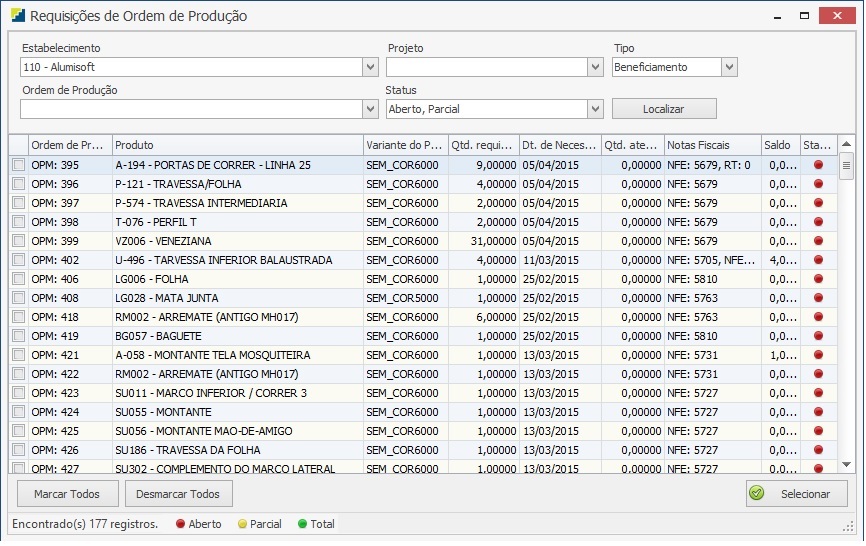The image size is (866, 546).
Task: Check the box for OPM: 395 row
Action: click(x=18, y=165)
